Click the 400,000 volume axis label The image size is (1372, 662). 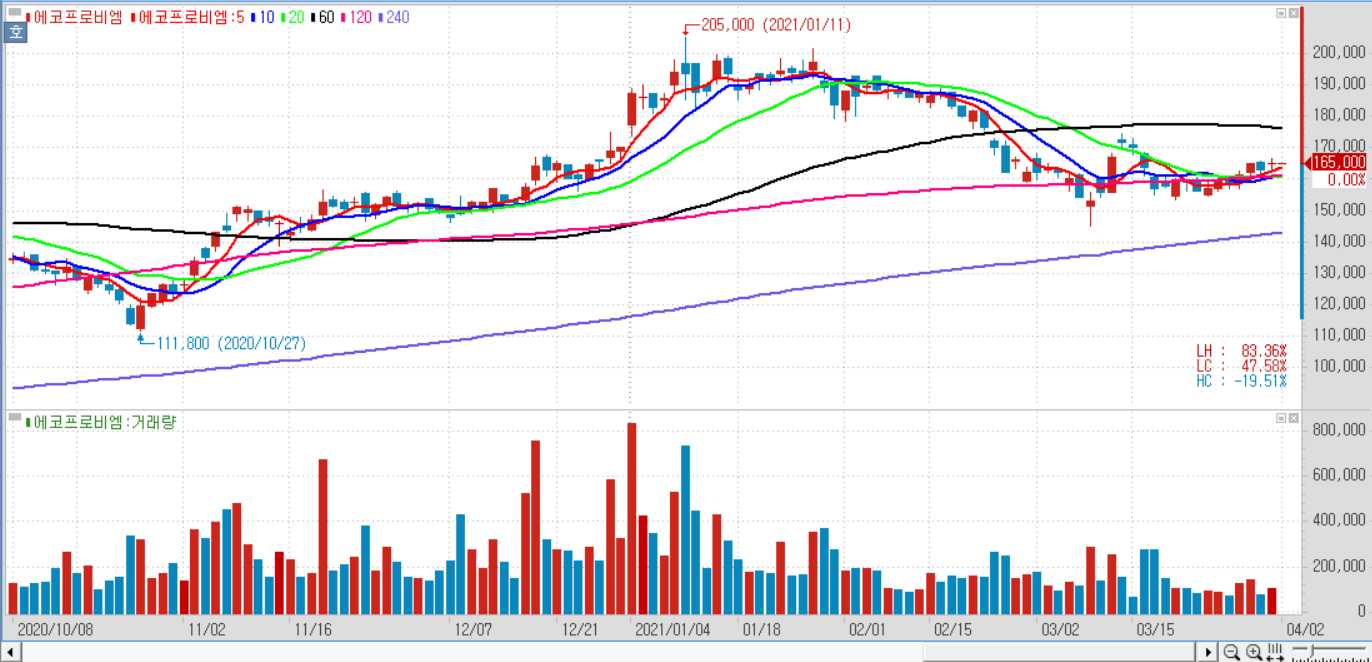click(x=1338, y=520)
